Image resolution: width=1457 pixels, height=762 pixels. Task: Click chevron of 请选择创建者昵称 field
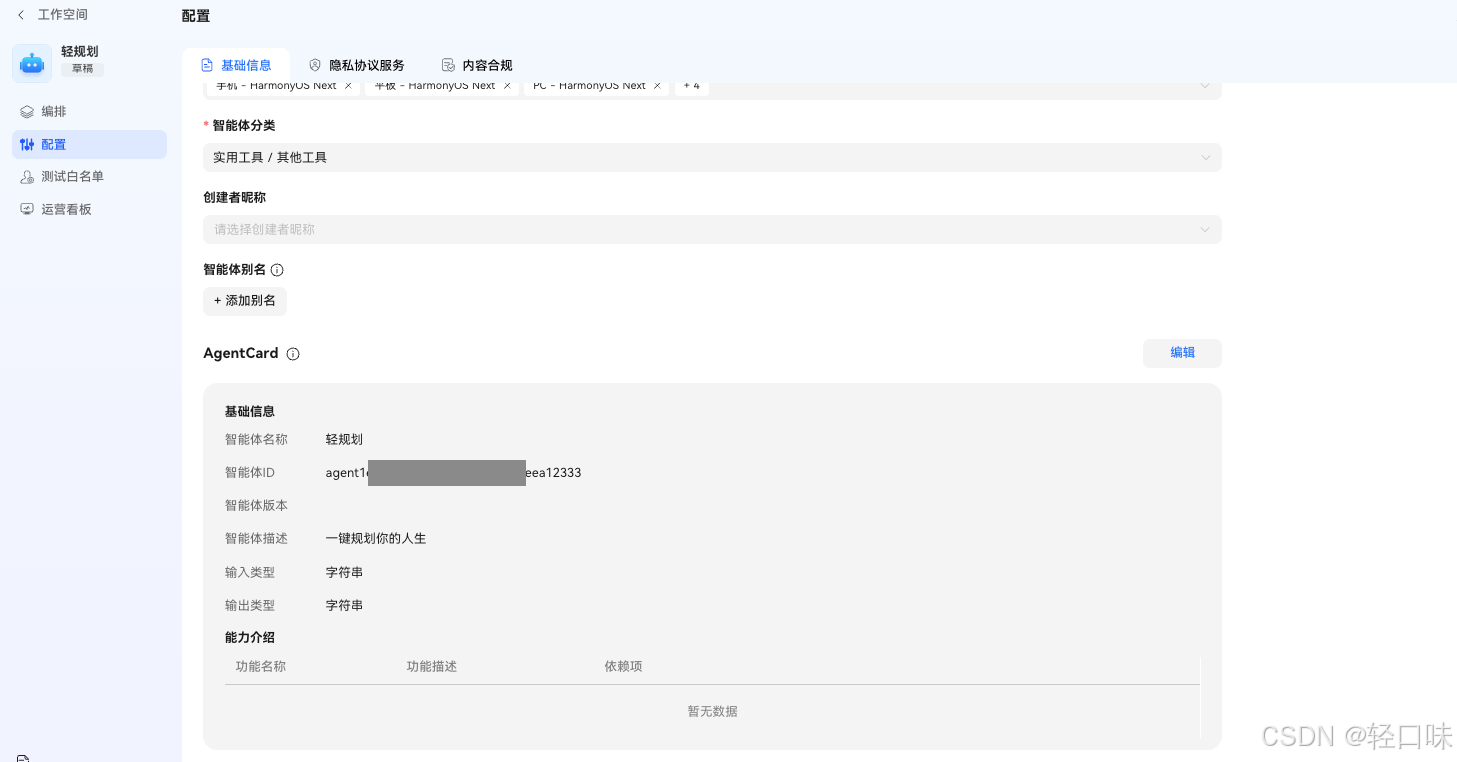(1205, 230)
